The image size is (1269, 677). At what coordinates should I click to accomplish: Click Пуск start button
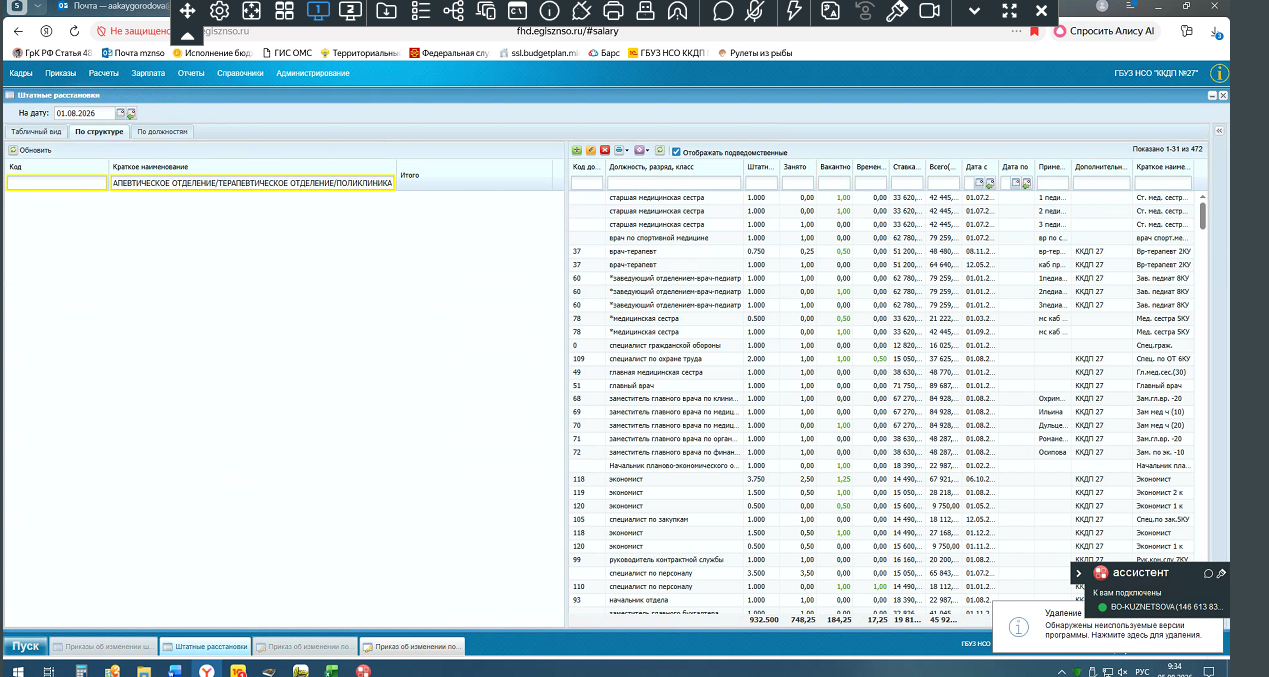(25, 646)
